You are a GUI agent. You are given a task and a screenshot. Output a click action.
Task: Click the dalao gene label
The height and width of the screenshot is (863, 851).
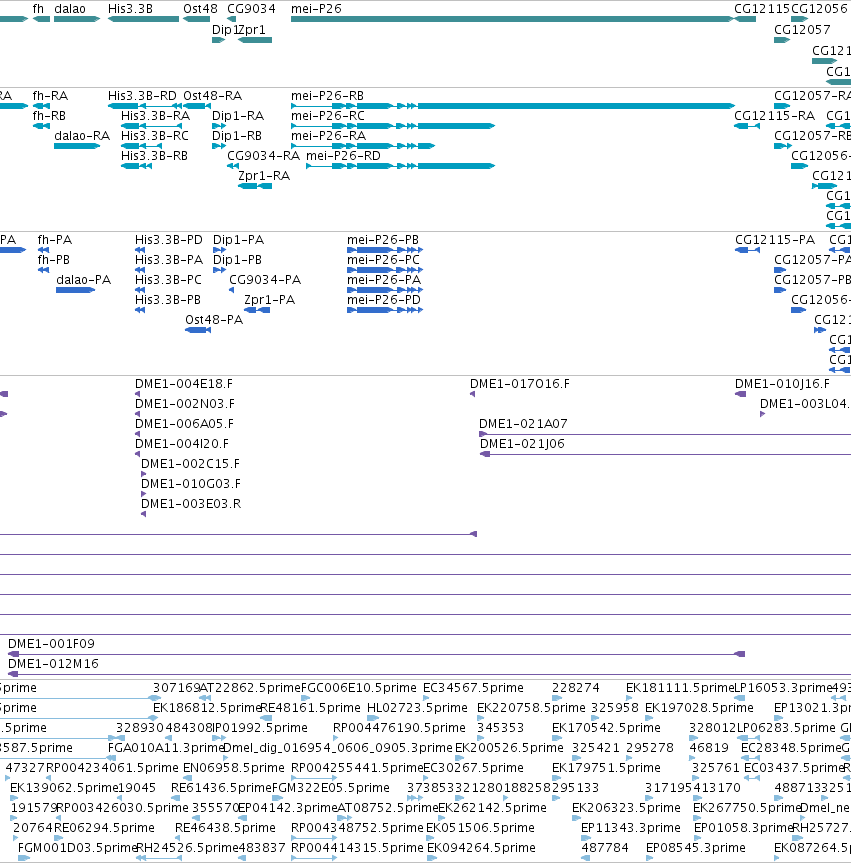70,9
